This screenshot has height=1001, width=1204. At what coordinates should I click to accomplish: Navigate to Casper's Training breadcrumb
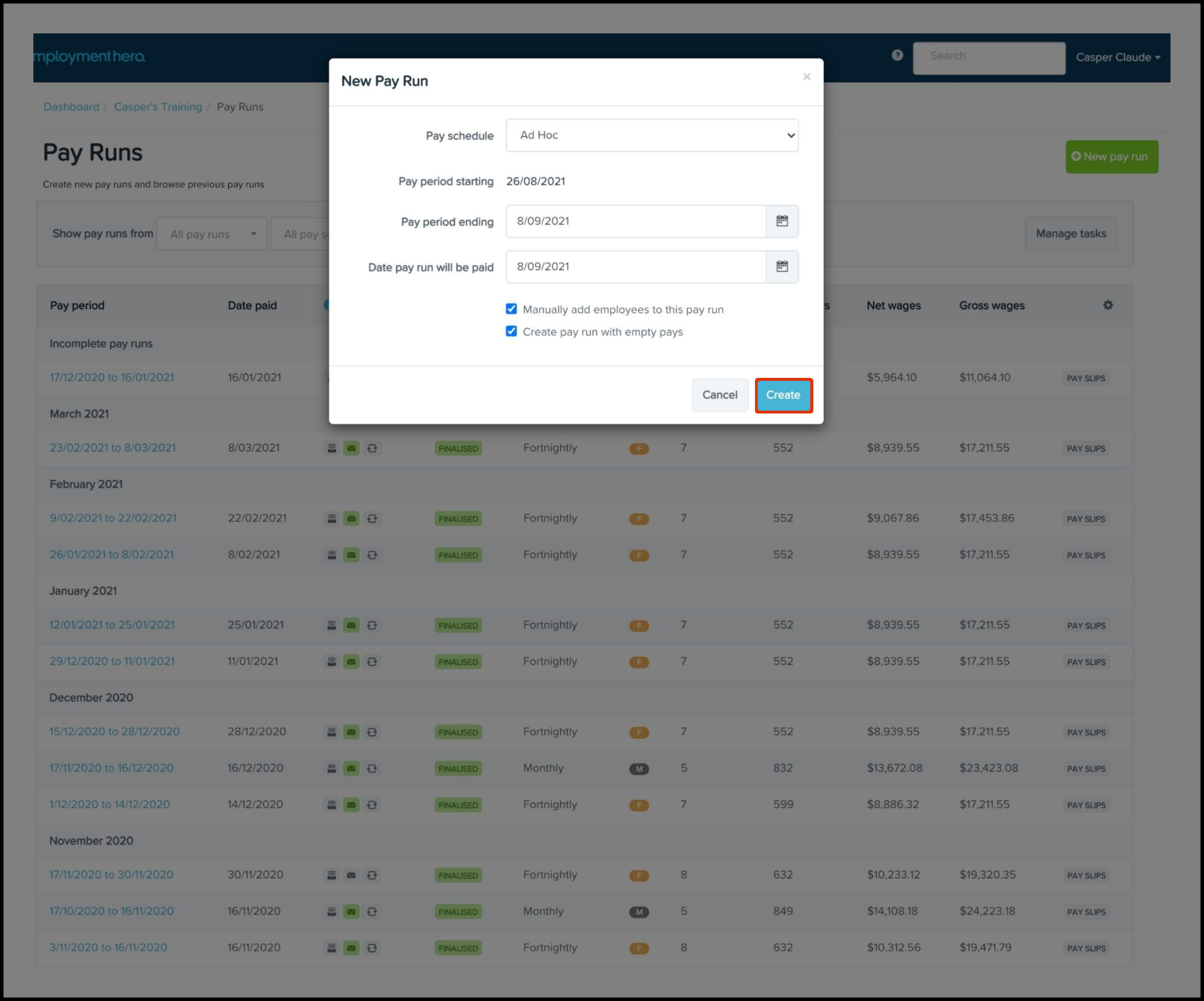(x=158, y=107)
